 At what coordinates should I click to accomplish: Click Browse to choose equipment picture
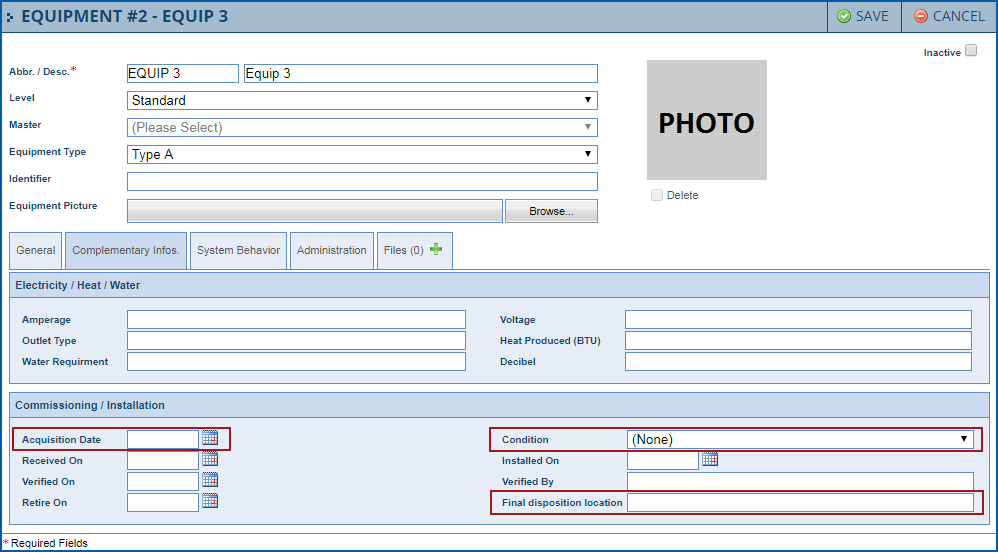(x=551, y=211)
